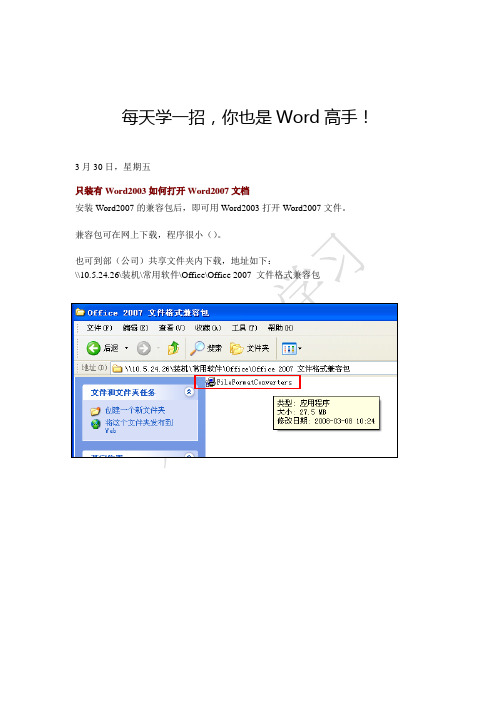
Task: Collapse the 文件和文件夹任务 panel chevron
Action: point(189,392)
